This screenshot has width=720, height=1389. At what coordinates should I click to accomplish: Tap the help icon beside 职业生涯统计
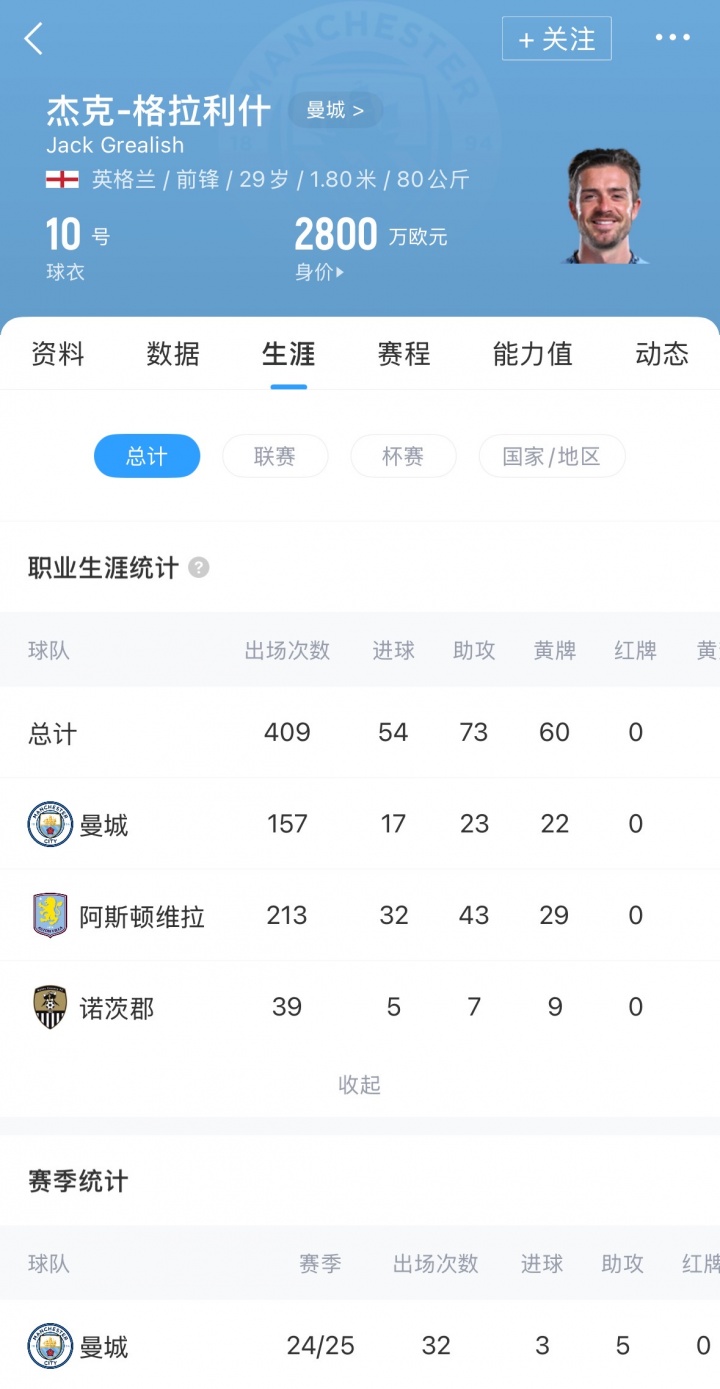pos(199,568)
